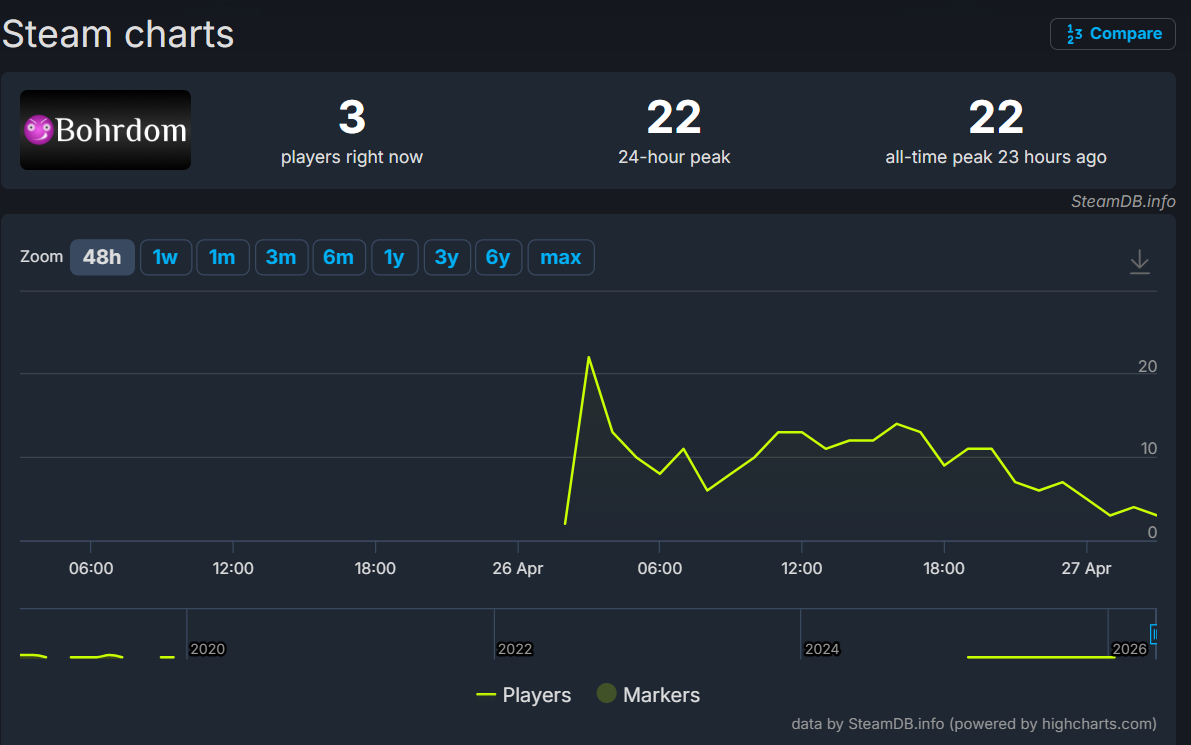Viewport: 1191px width, 745px height.
Task: Set chart zoom to 1m
Action: 223,257
